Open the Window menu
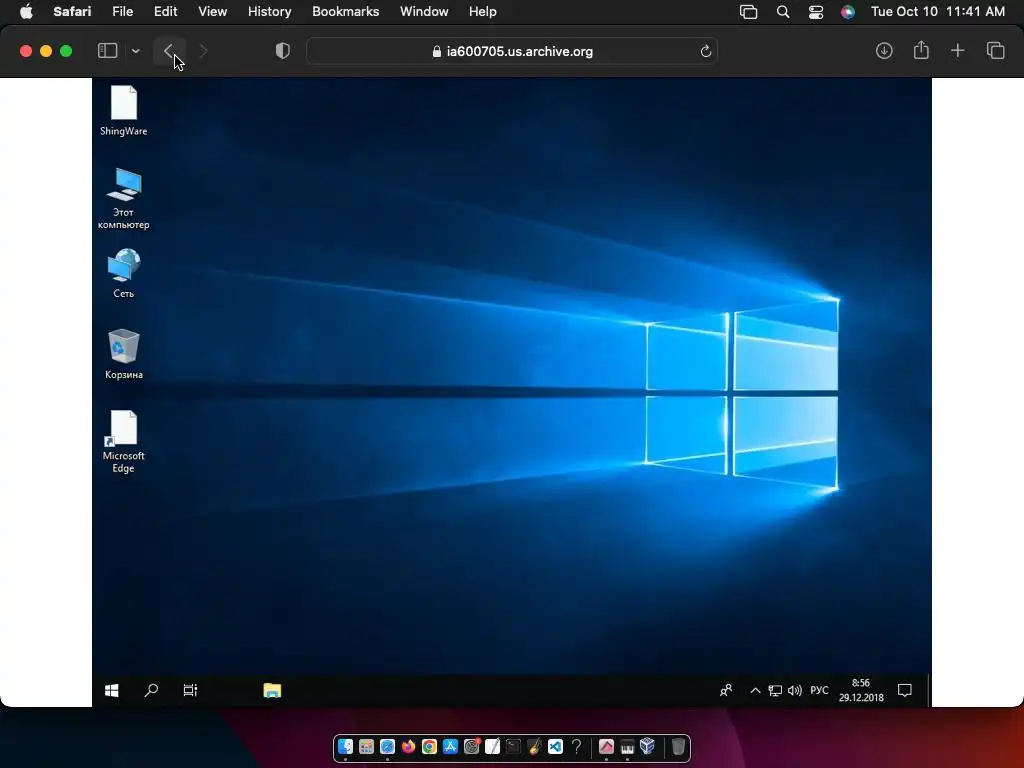The image size is (1024, 768). click(x=424, y=11)
